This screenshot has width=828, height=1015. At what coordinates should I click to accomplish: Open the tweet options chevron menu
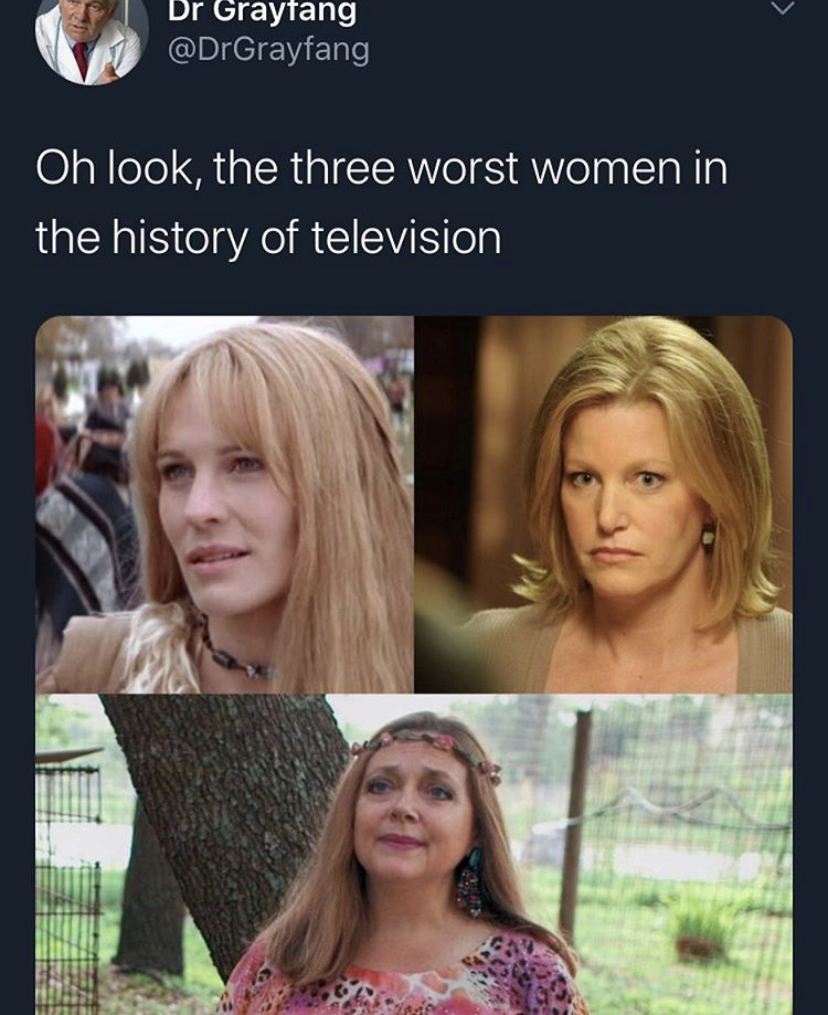(782, 8)
